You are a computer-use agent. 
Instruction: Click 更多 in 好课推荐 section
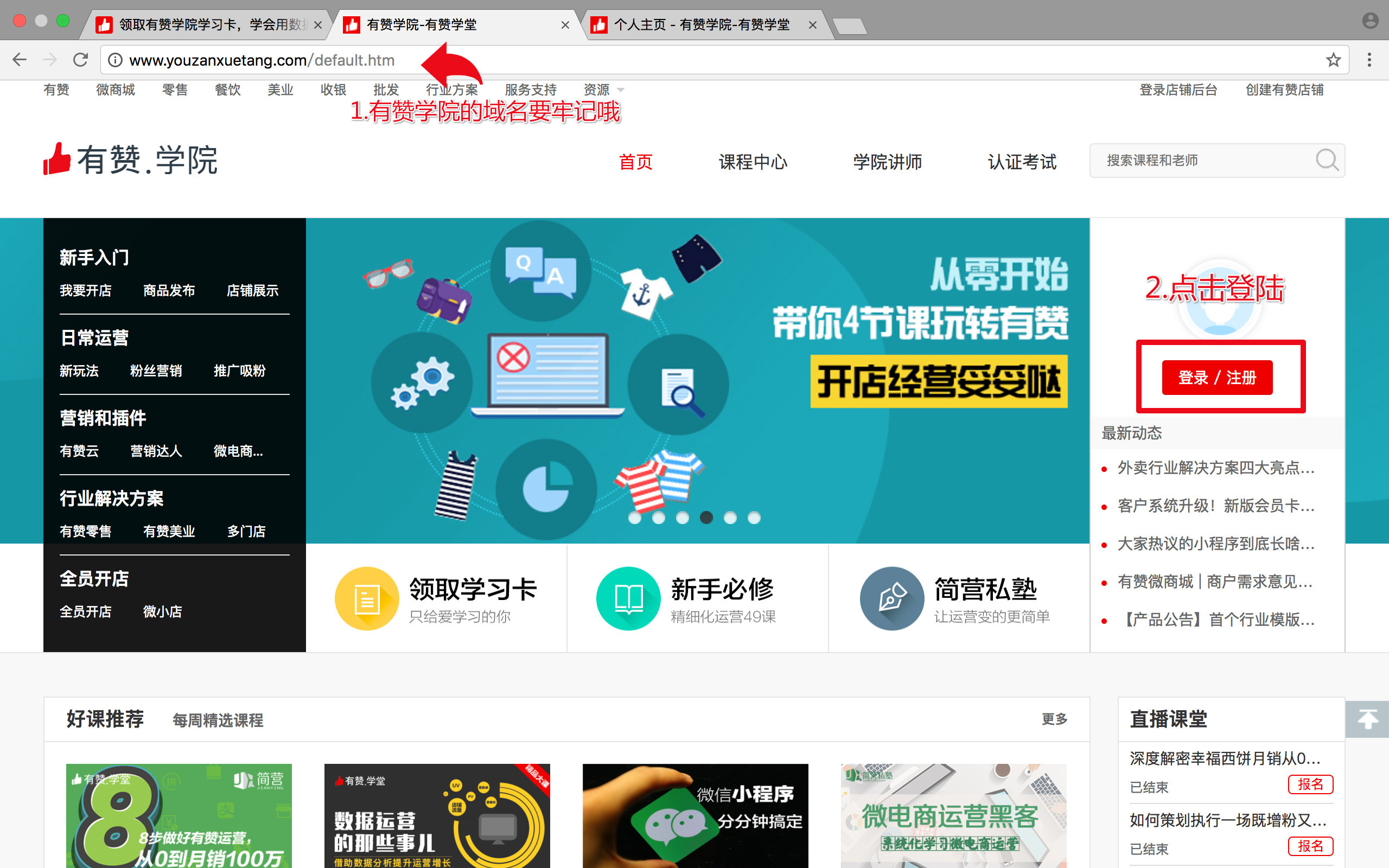click(x=1054, y=719)
